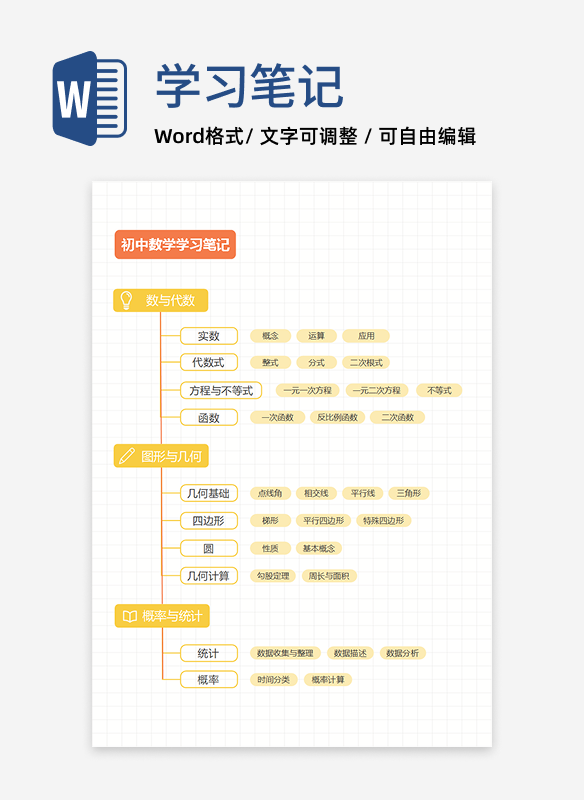Select the 应用 tag

click(366, 336)
